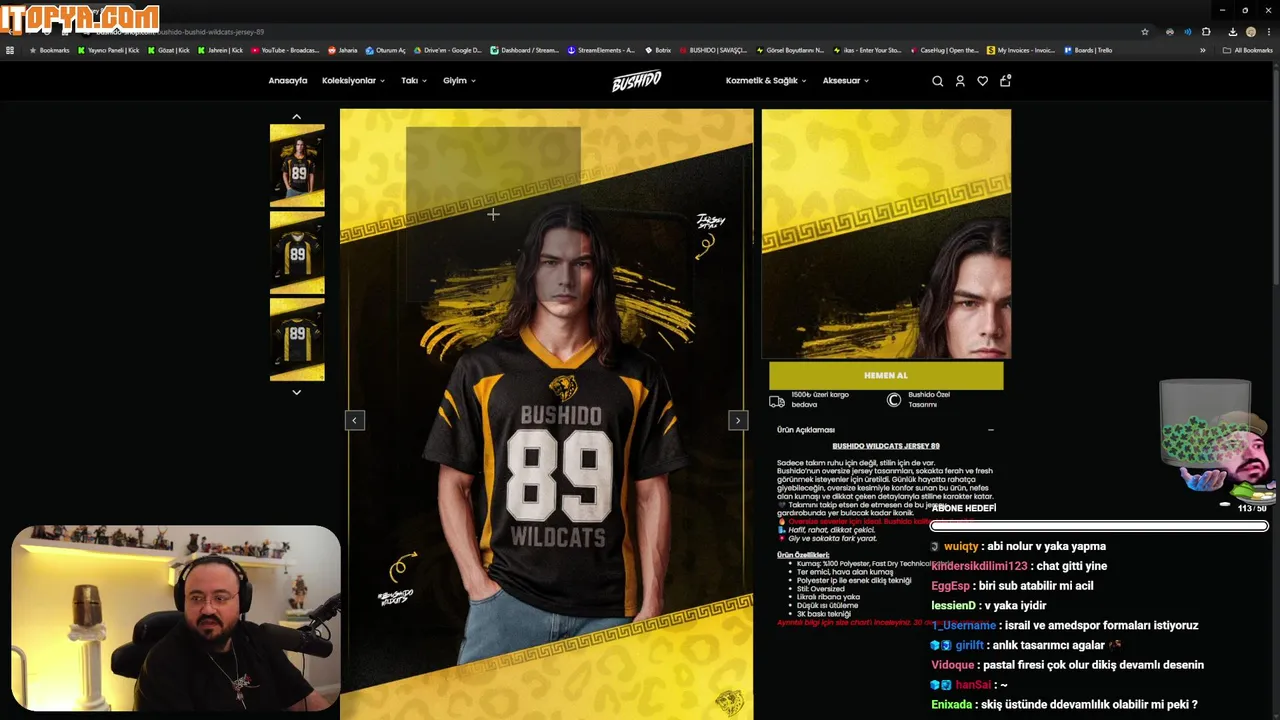Screen dimensions: 1280x720
Task: Open Chrome three-dot menu
Action: [1268, 32]
